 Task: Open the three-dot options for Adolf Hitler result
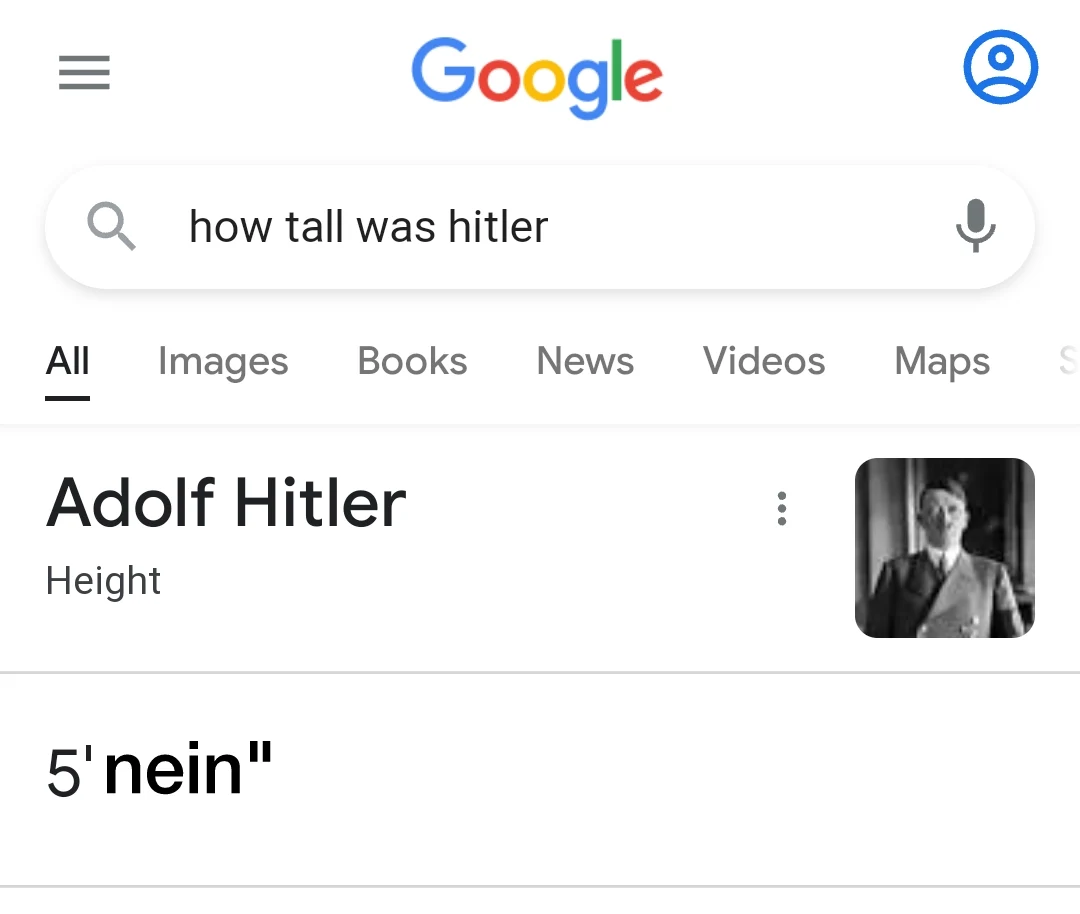(782, 508)
